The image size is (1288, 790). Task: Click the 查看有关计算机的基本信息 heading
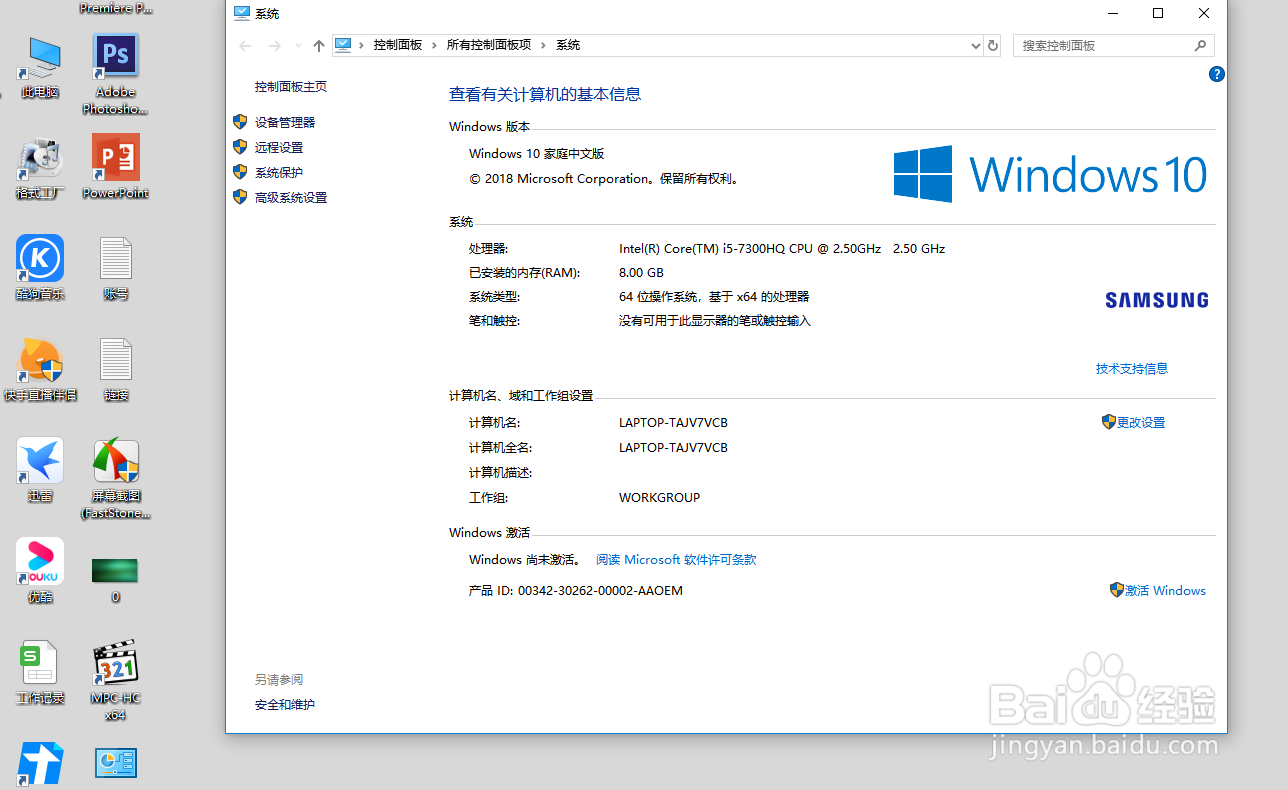pos(545,94)
